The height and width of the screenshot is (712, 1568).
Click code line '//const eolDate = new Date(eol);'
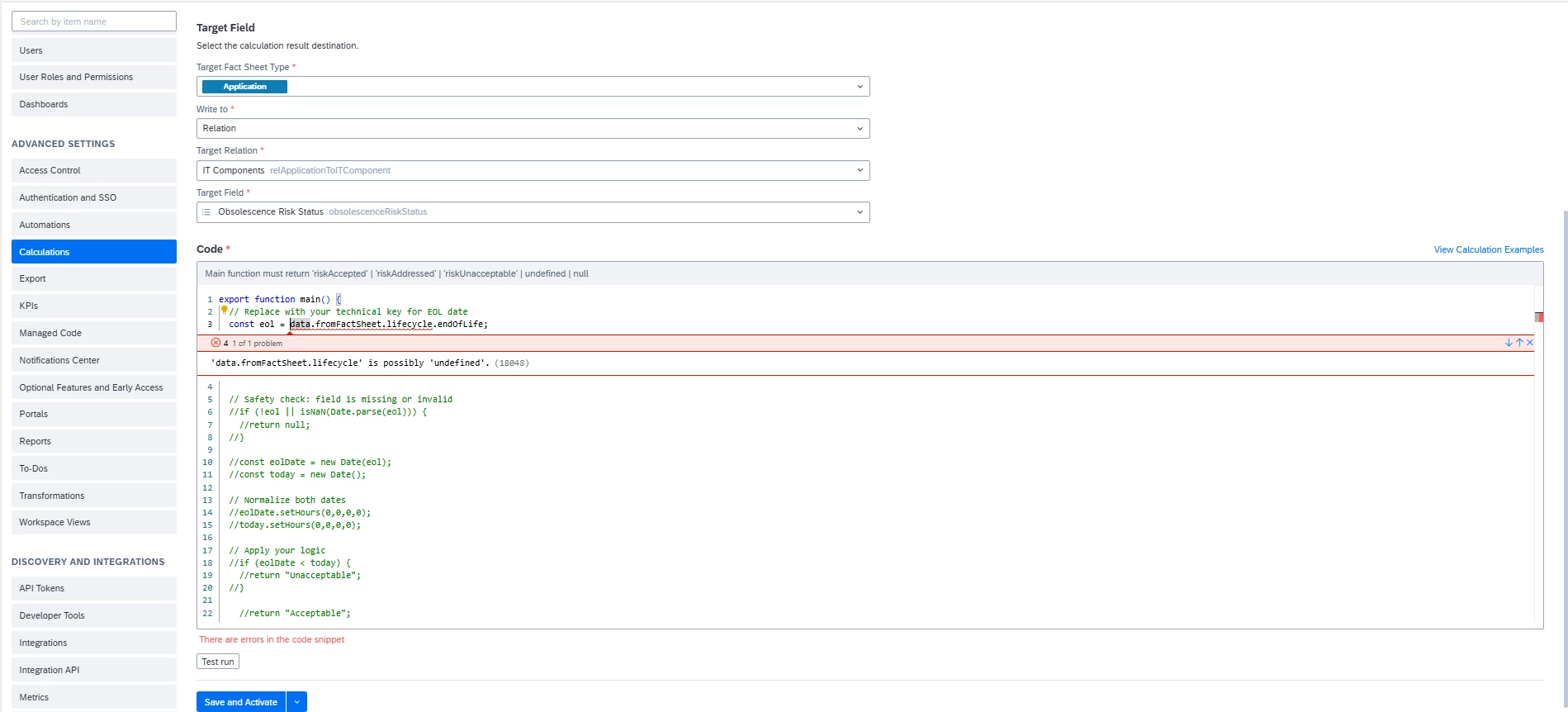(x=310, y=463)
